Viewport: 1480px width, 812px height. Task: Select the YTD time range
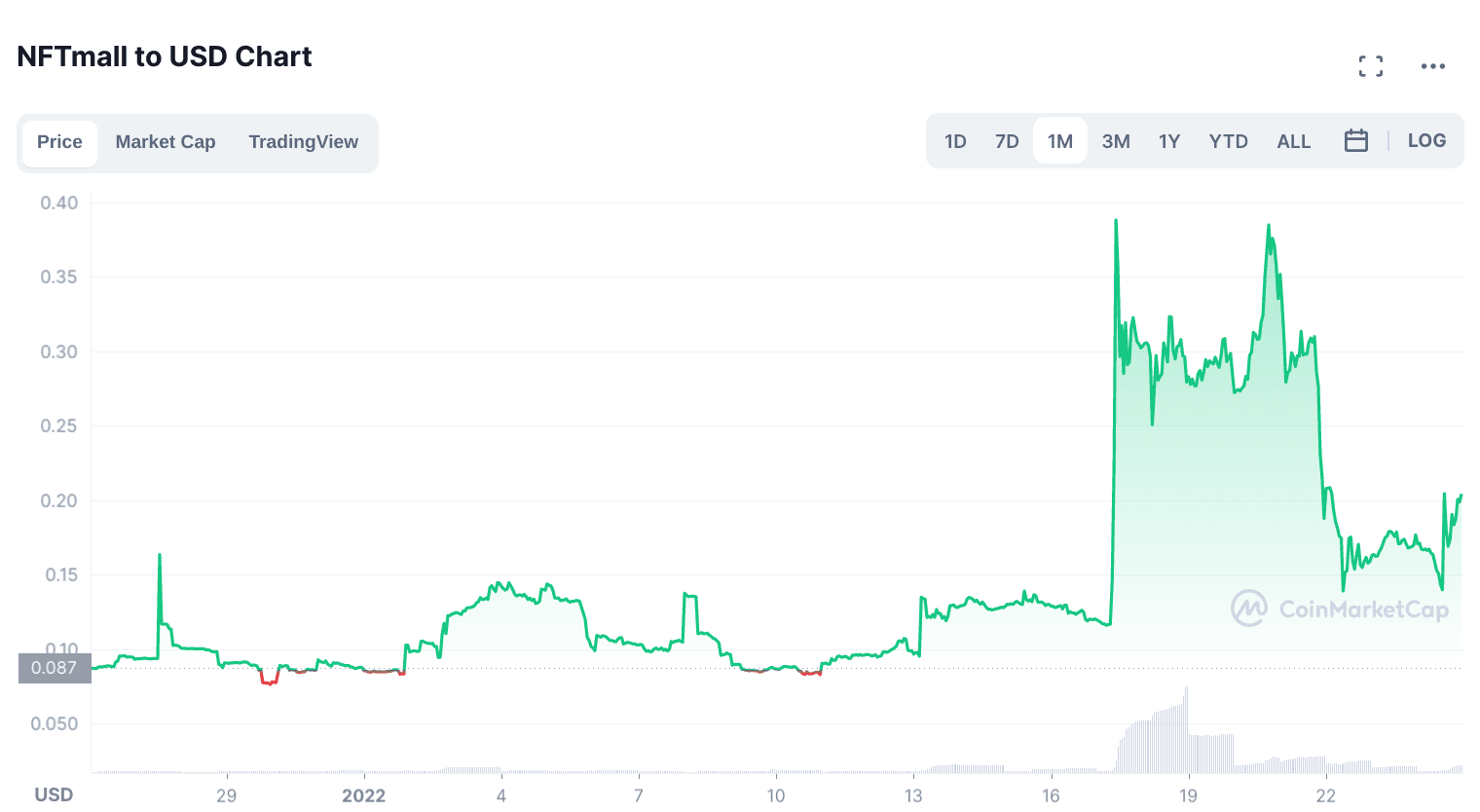coord(1228,141)
